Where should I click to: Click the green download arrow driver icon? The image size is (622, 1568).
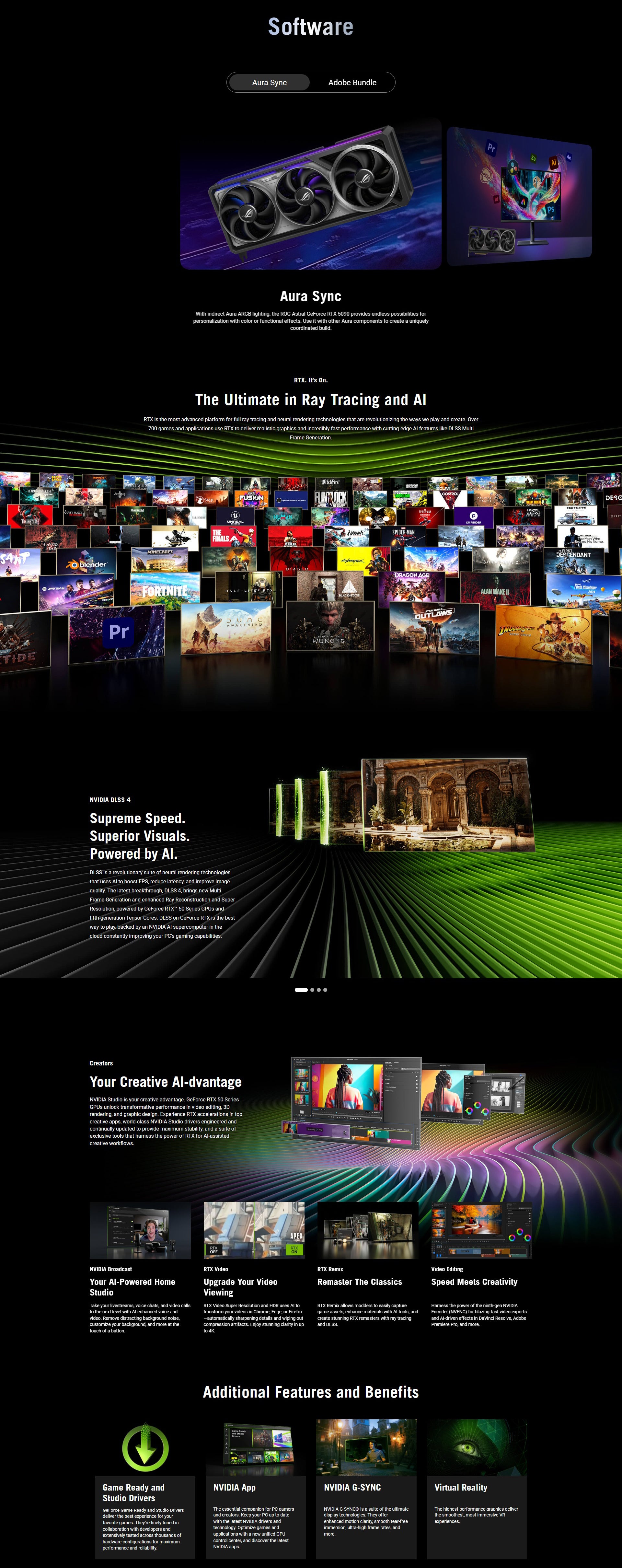click(x=145, y=1447)
